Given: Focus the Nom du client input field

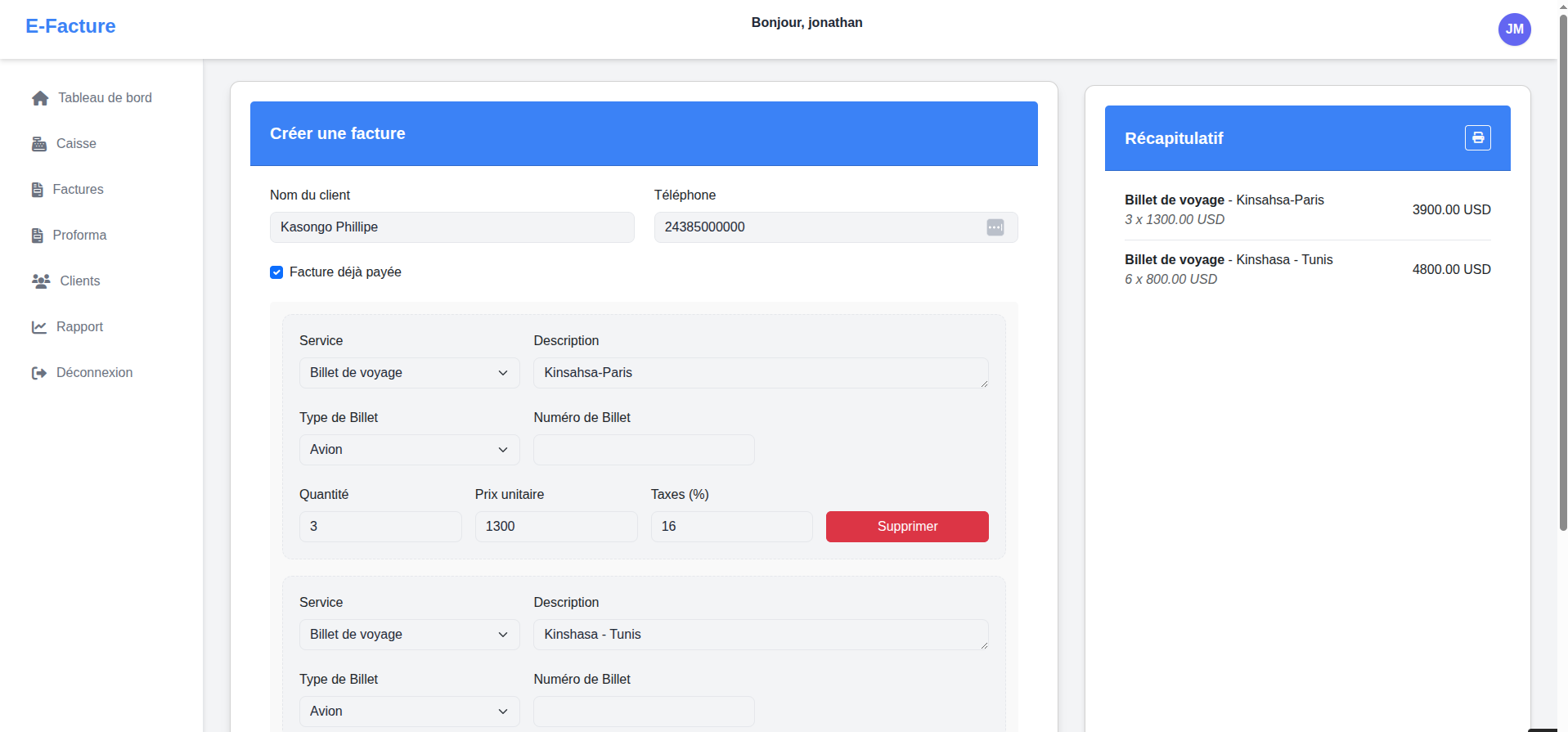Looking at the screenshot, I should point(452,227).
